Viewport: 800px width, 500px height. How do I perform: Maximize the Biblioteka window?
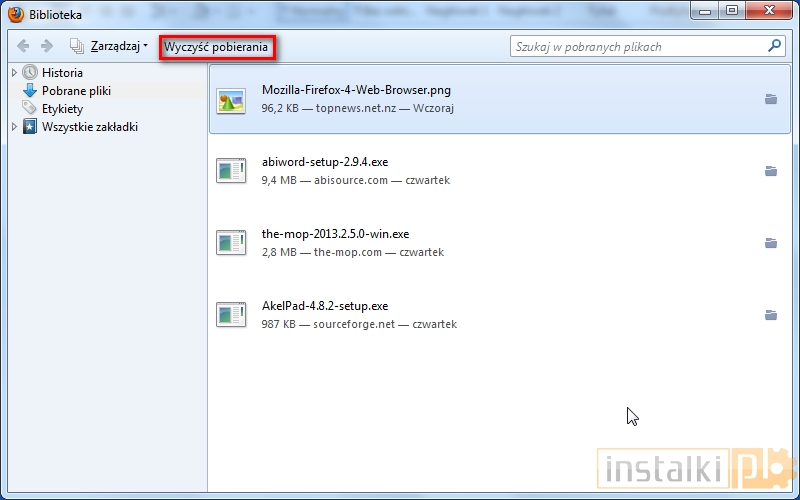coord(732,10)
